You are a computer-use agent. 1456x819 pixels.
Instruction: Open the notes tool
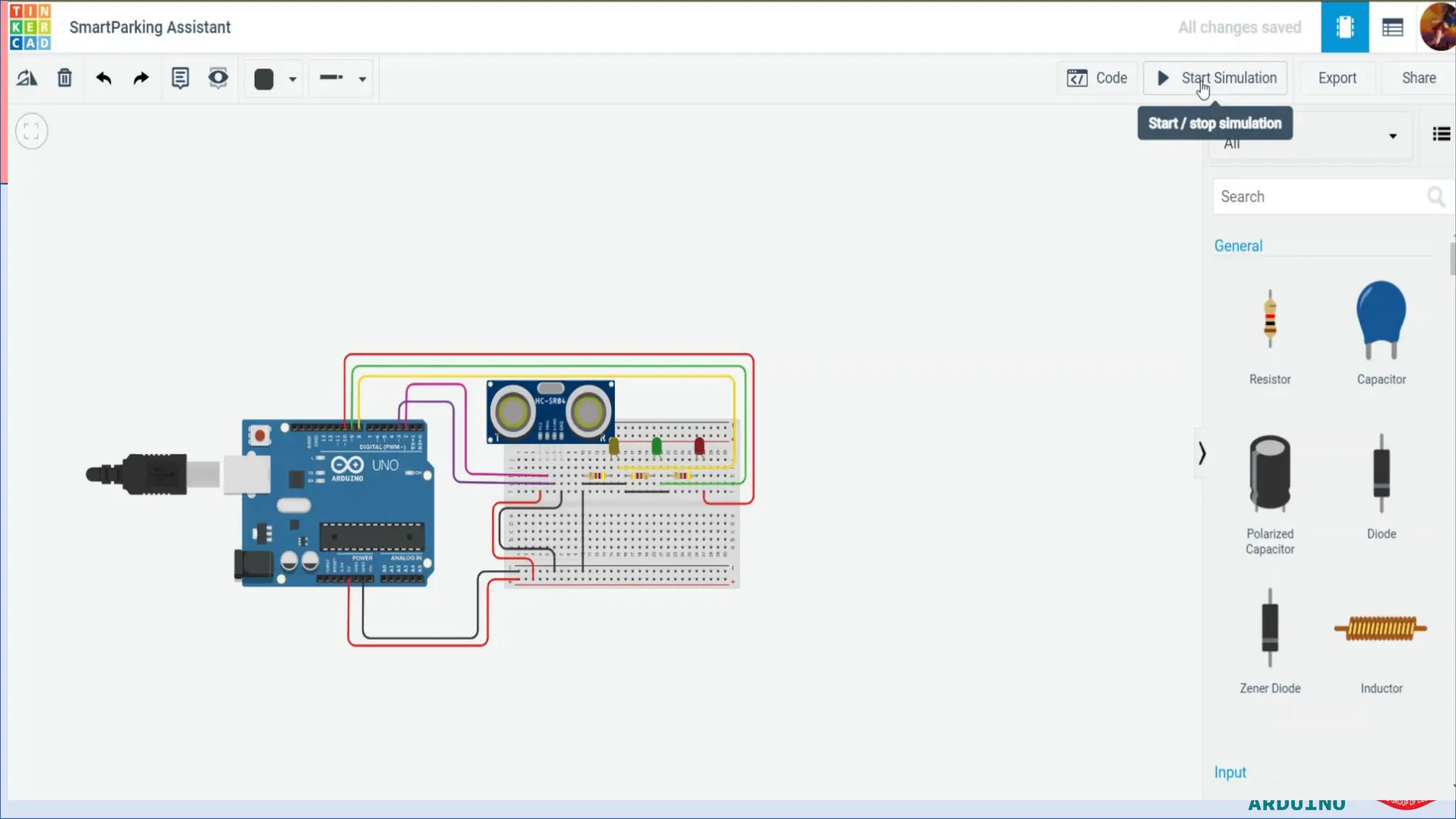(x=180, y=78)
